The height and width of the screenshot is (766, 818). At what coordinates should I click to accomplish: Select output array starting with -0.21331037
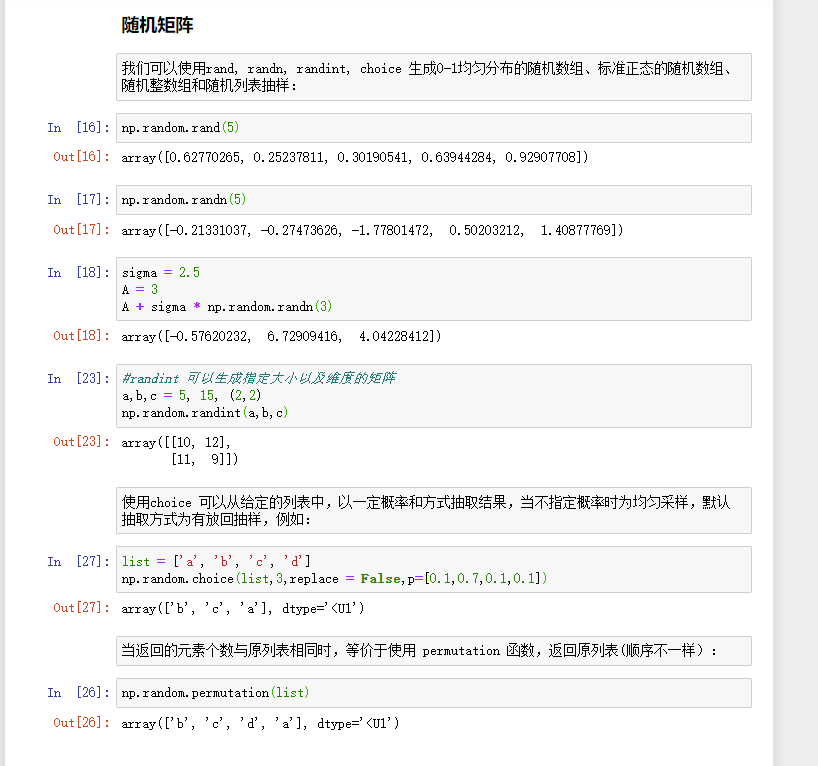(x=372, y=230)
